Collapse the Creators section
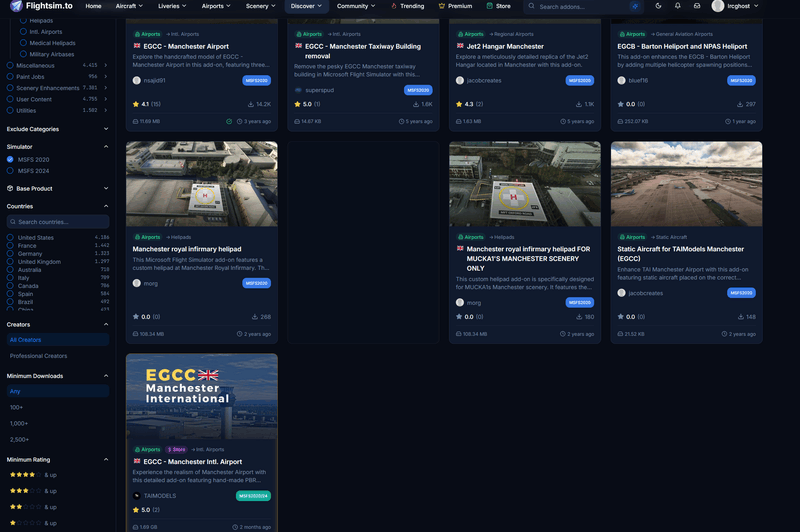The height and width of the screenshot is (532, 800). pos(106,324)
